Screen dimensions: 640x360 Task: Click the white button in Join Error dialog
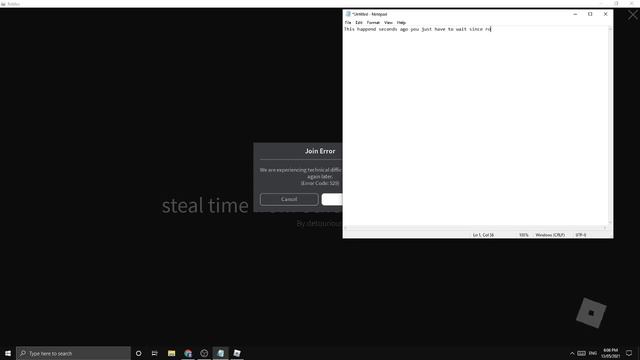tap(332, 199)
